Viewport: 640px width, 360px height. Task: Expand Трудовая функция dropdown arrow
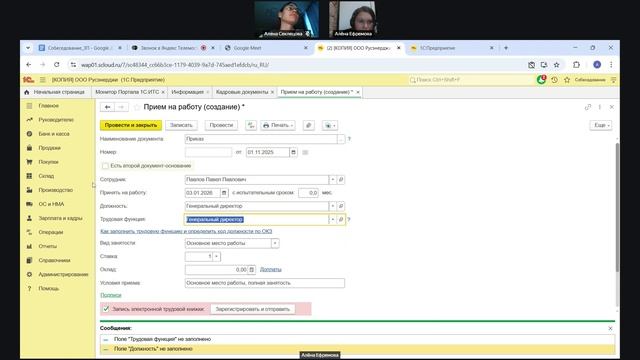[333, 220]
